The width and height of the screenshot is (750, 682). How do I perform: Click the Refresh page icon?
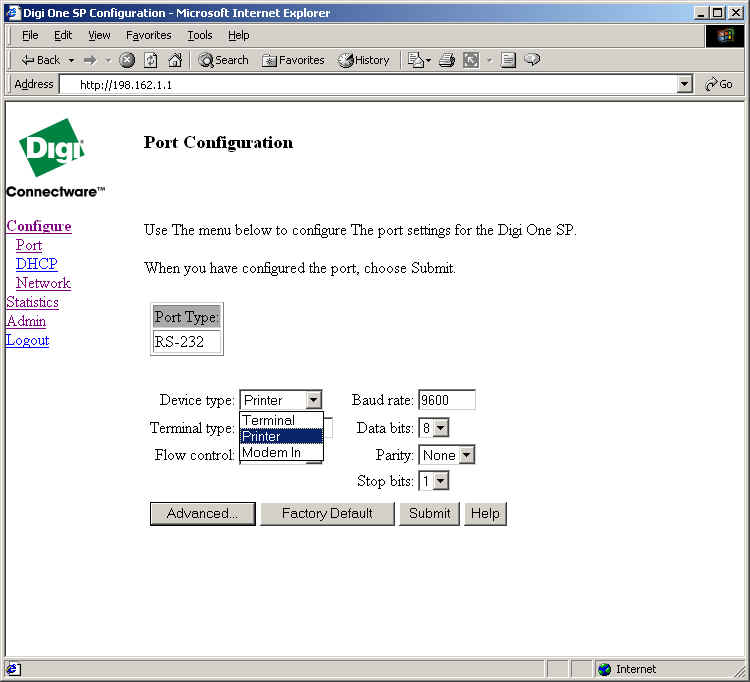(x=150, y=60)
